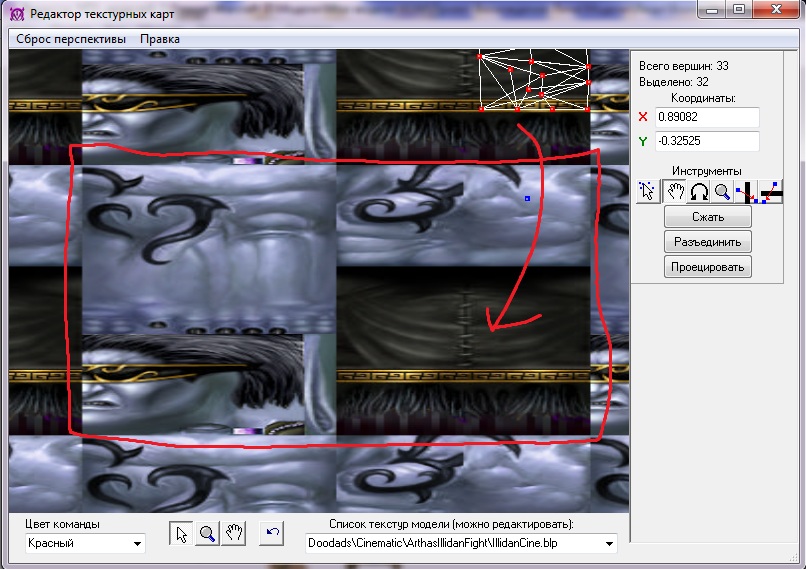Choose the bottom toolbar pan hand
This screenshot has height=569, width=806.
[x=233, y=534]
